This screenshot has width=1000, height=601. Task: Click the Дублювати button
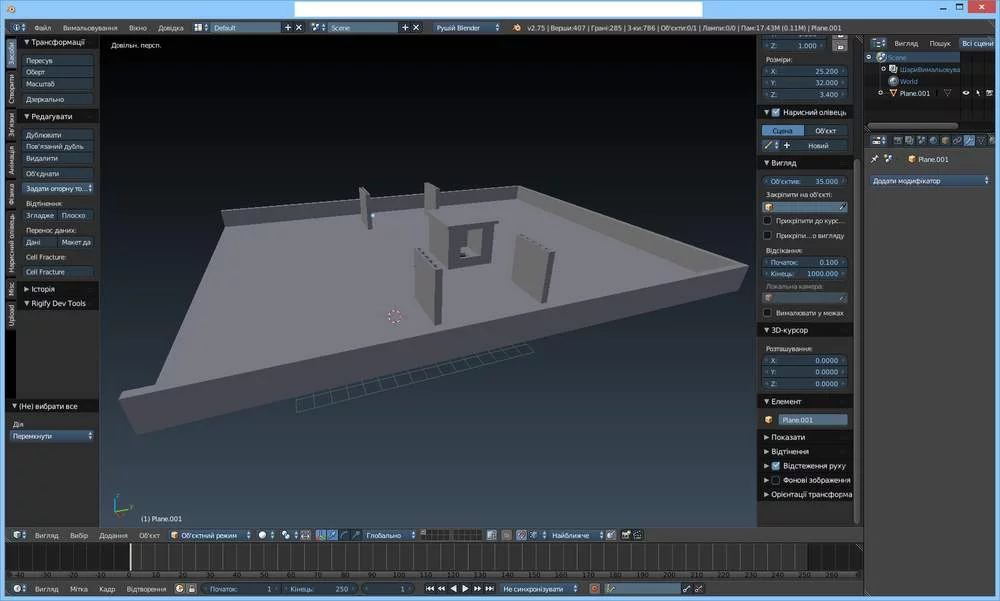tap(58, 135)
